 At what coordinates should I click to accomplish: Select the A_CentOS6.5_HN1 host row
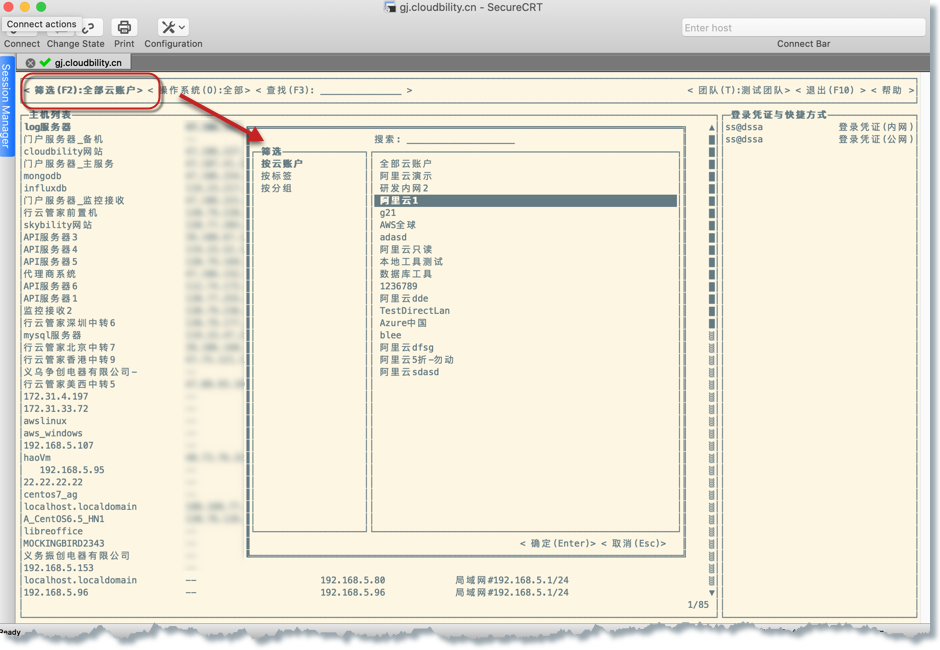[x=64, y=519]
